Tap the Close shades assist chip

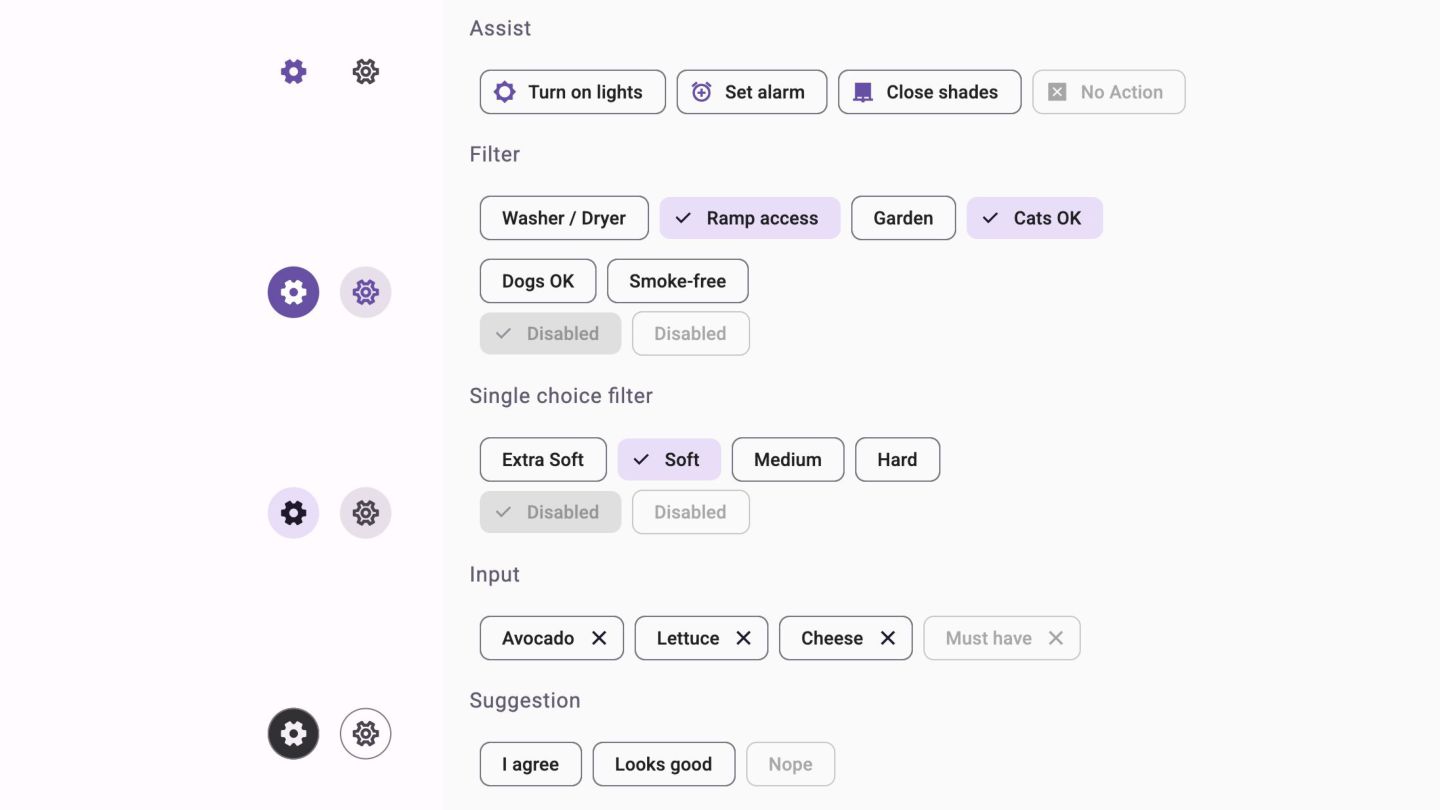pyautogui.click(x=929, y=92)
